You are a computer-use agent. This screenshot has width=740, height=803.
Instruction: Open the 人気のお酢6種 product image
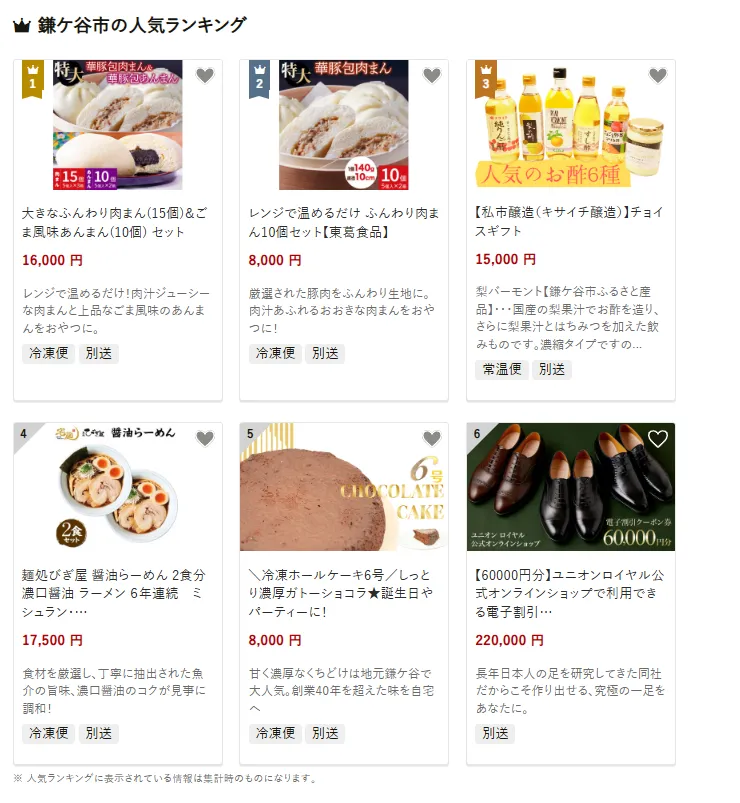[x=571, y=125]
